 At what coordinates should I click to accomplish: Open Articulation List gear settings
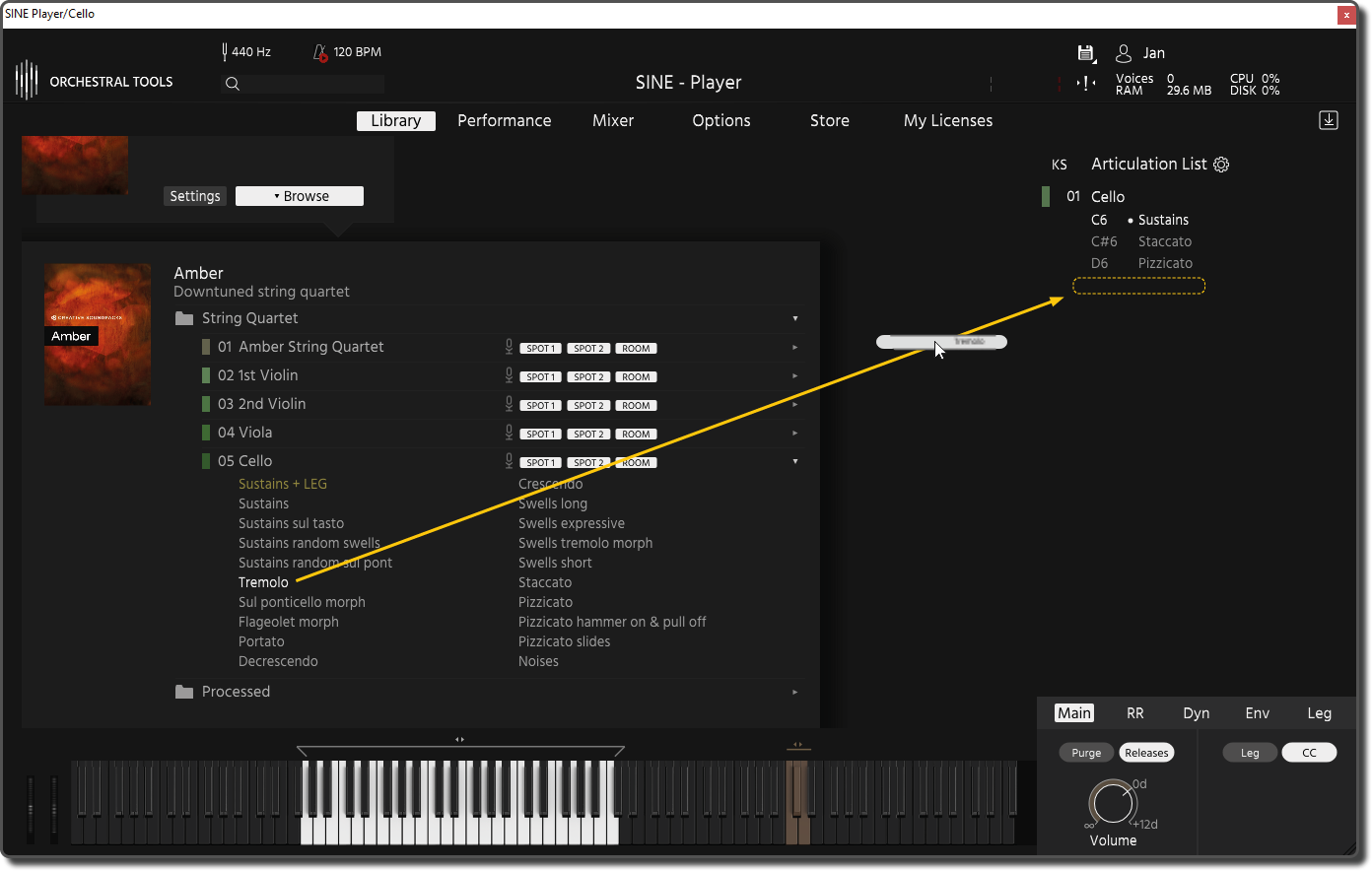tap(1221, 165)
